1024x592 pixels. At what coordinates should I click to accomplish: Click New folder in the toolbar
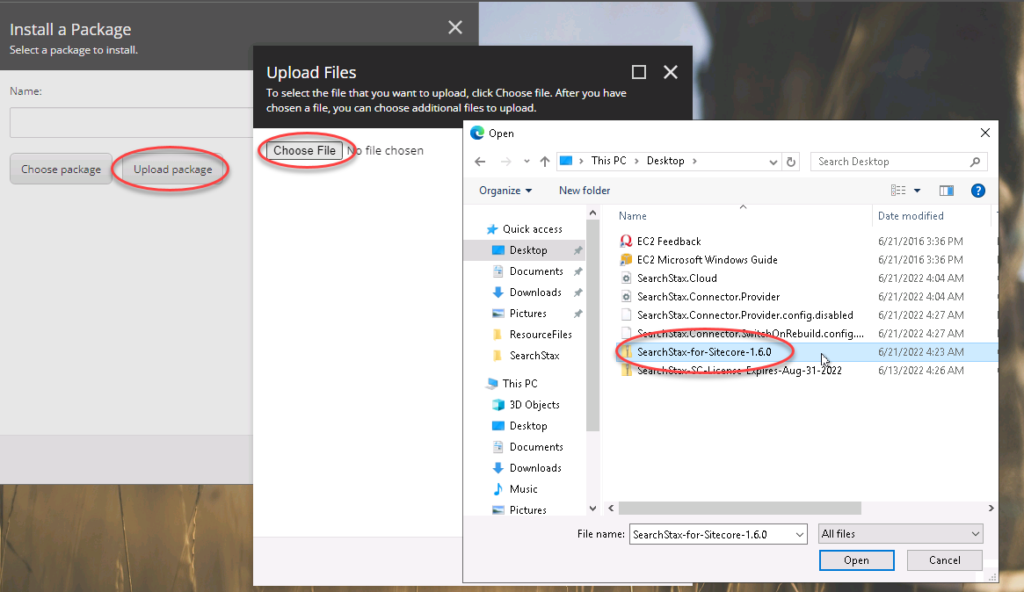point(584,190)
